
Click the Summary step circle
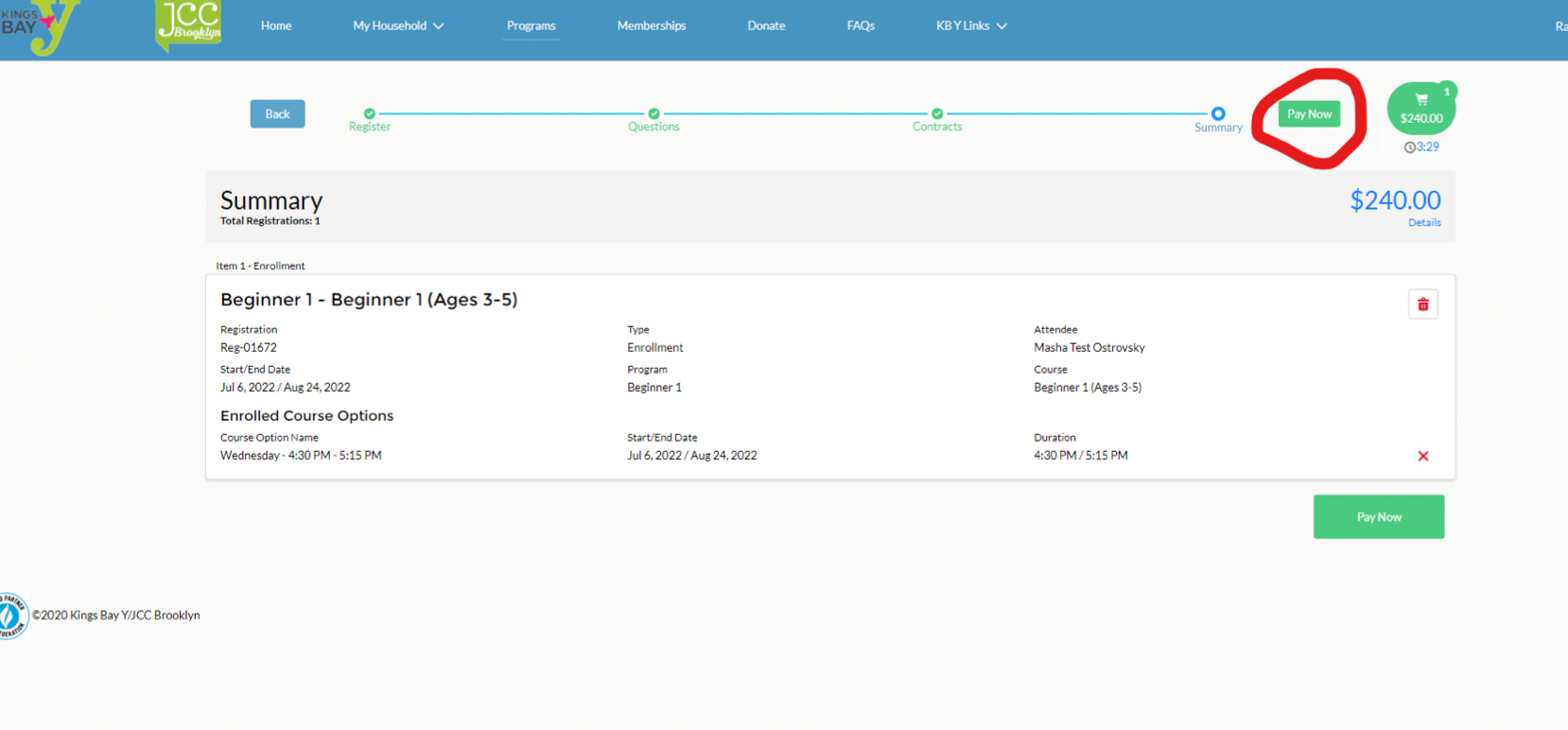1218,113
